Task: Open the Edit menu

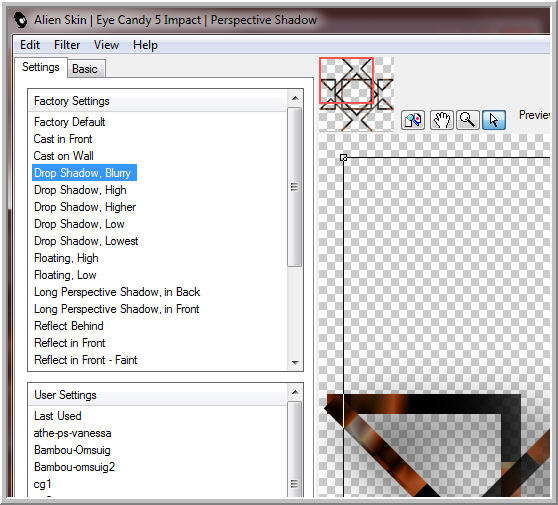Action: [30, 45]
